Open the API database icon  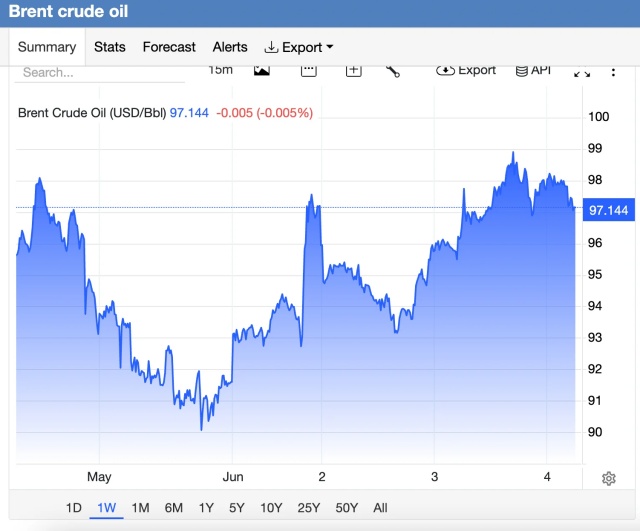click(x=533, y=71)
